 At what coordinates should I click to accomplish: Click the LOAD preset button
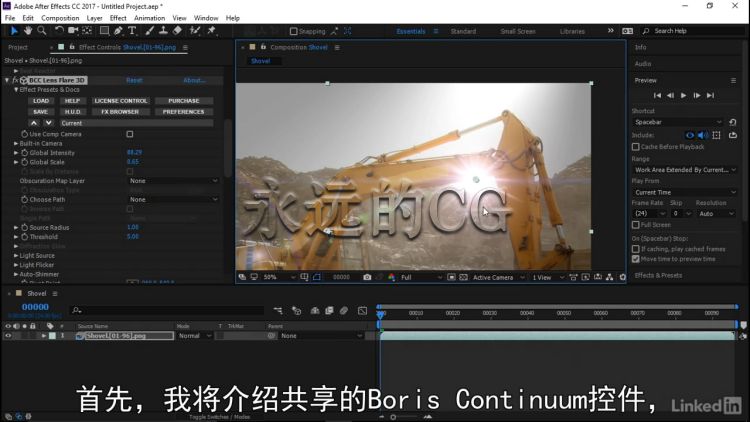41,101
